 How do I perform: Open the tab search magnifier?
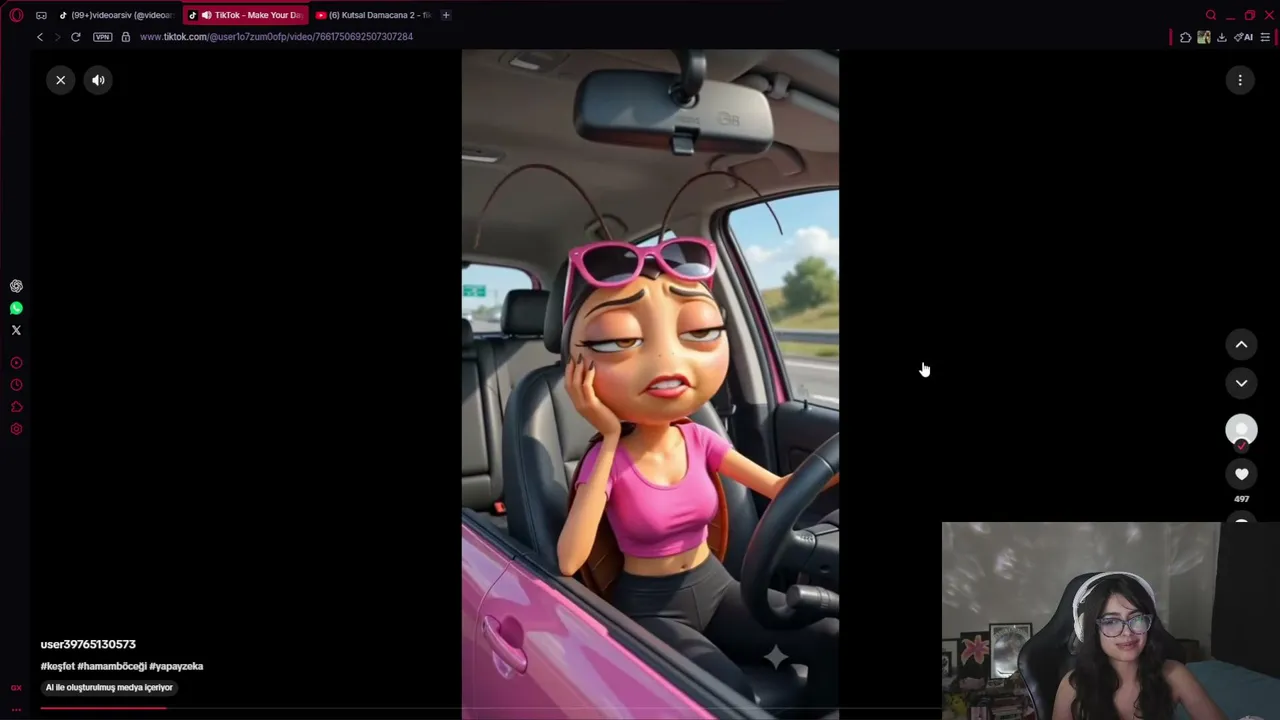tap(1211, 15)
